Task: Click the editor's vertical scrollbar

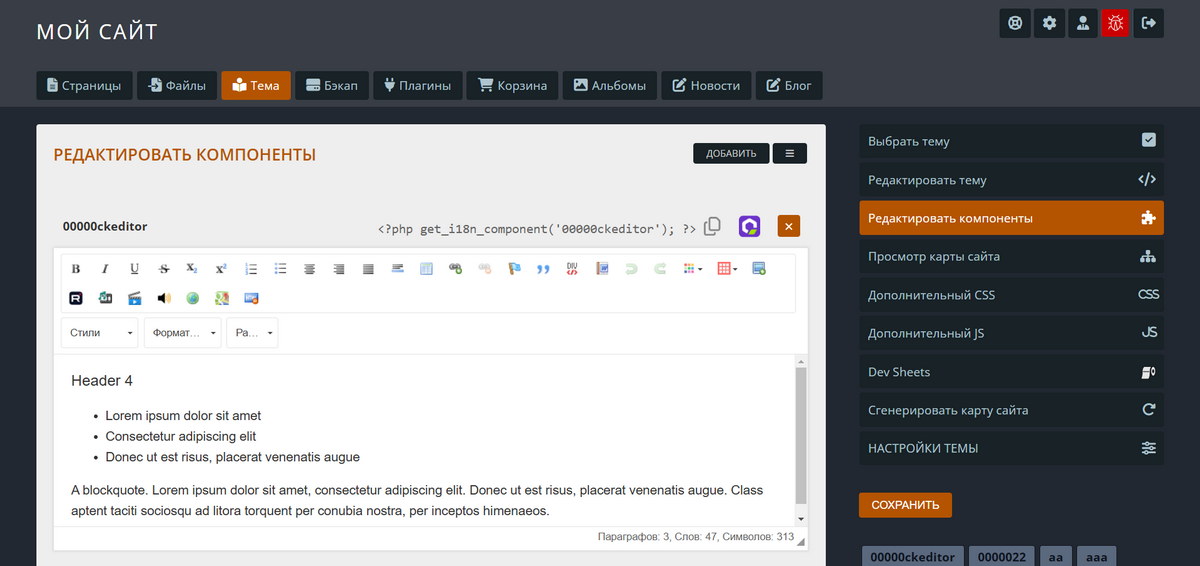Action: 800,440
